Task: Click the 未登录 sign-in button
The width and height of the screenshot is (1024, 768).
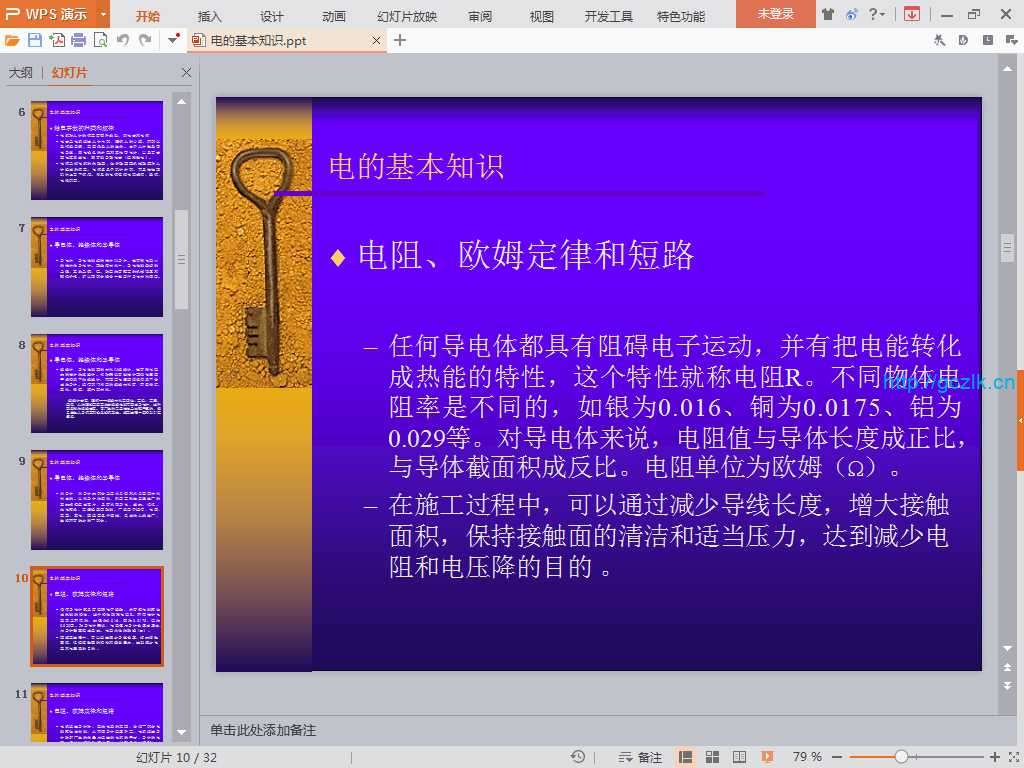Action: [x=775, y=14]
